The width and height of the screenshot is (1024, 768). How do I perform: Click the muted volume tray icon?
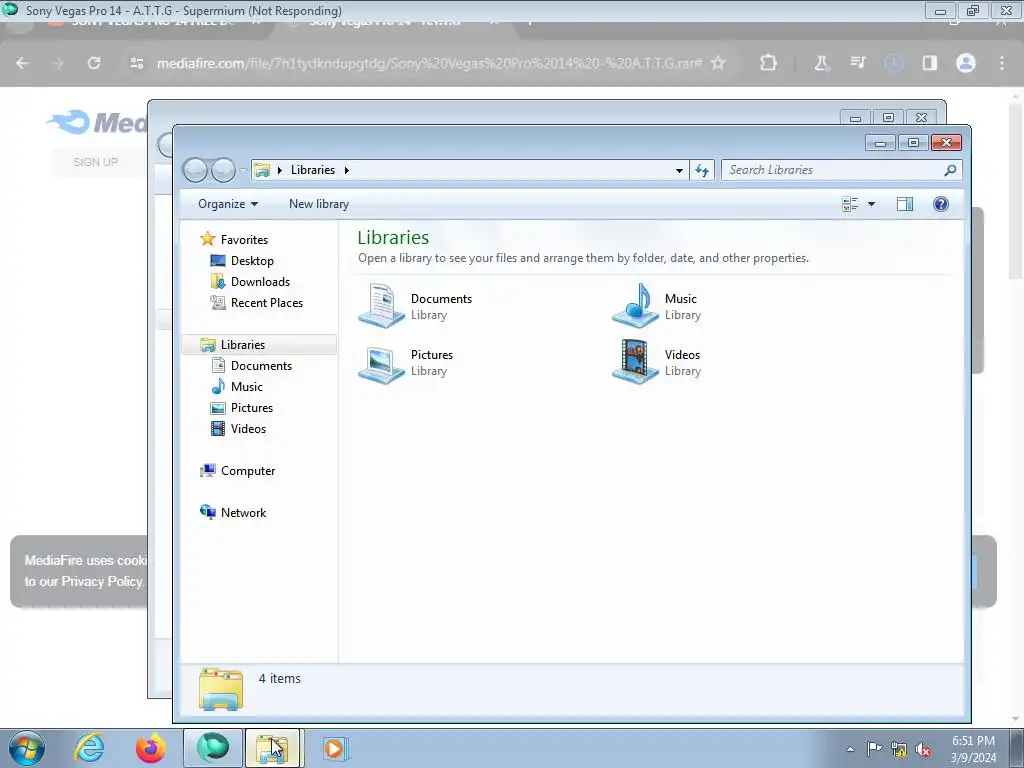pos(923,750)
